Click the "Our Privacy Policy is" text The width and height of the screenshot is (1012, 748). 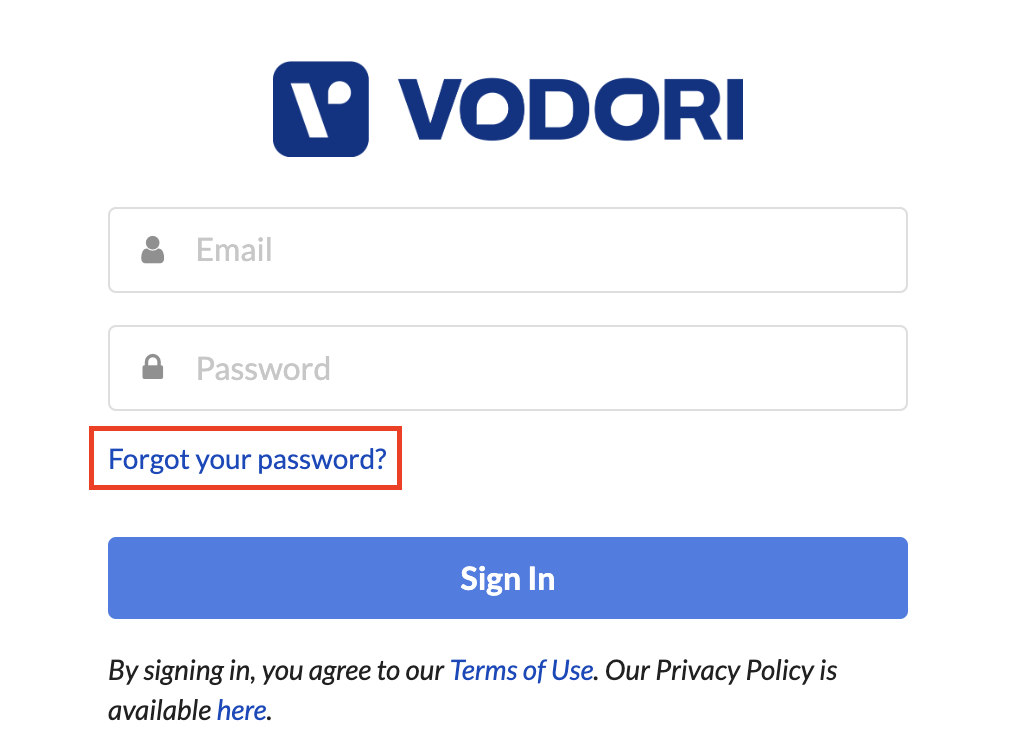click(x=720, y=669)
